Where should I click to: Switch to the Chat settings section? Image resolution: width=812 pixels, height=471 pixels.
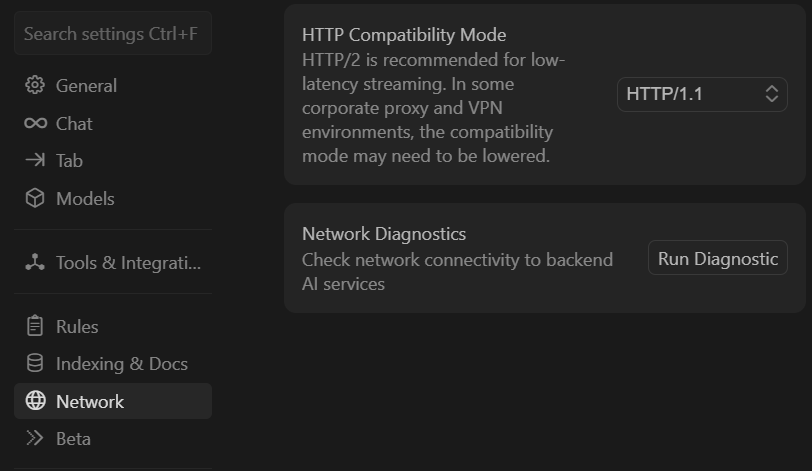pyautogui.click(x=74, y=124)
